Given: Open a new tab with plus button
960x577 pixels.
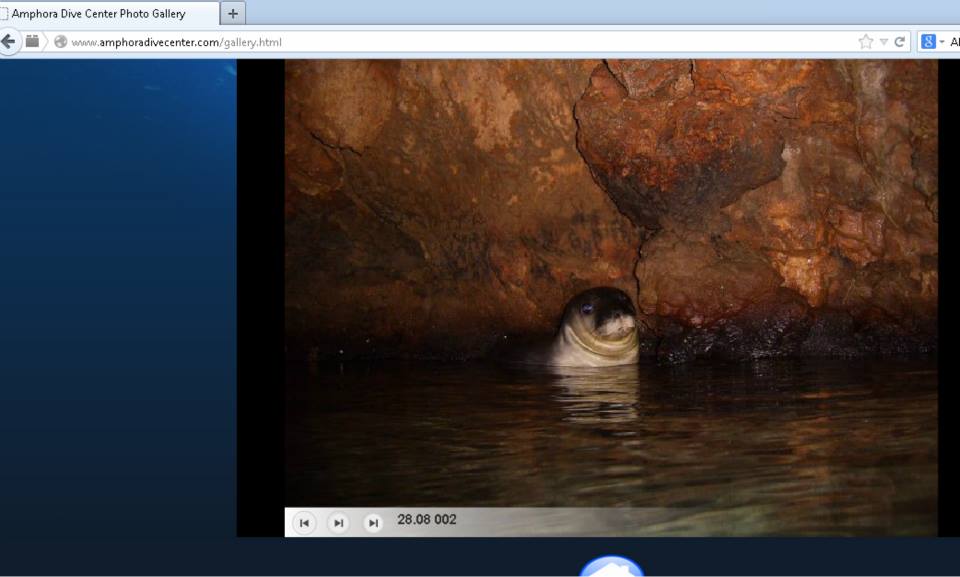Looking at the screenshot, I should tap(233, 14).
